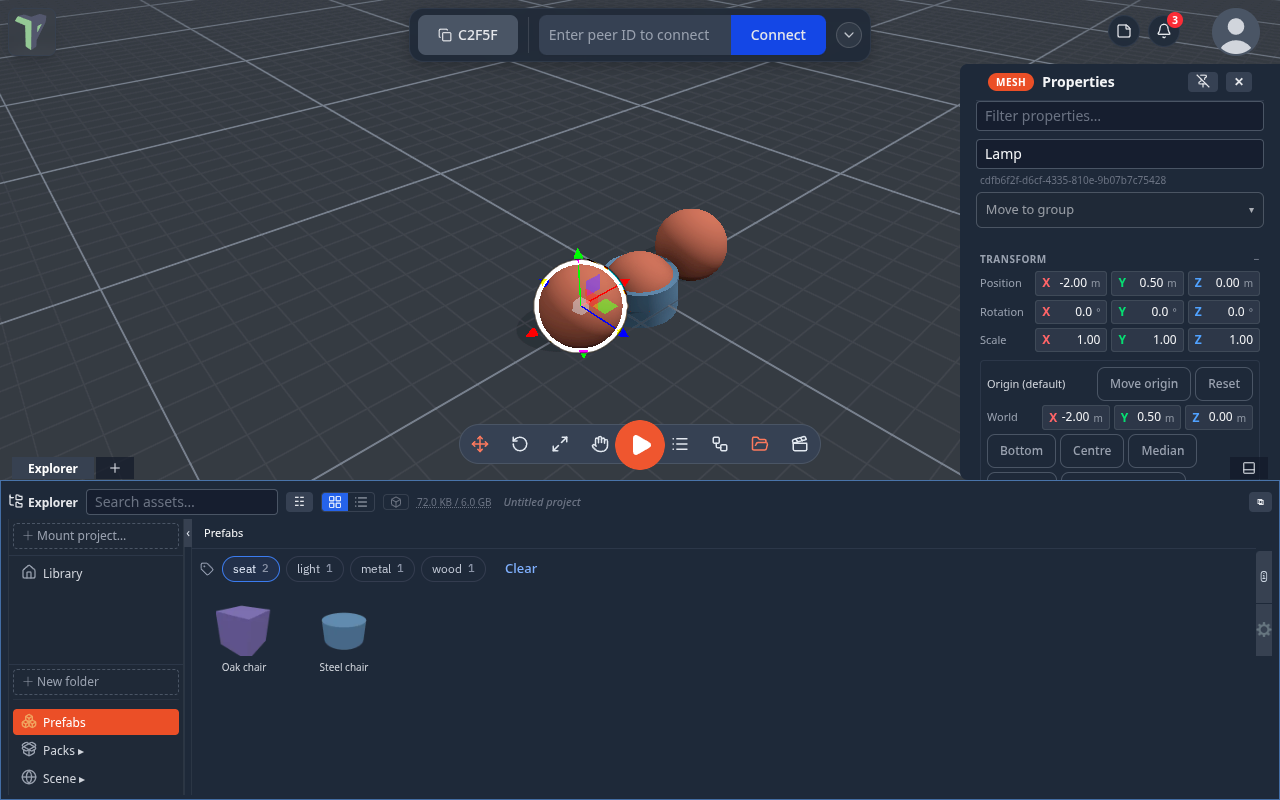Click the node graph icon in viewport toolbar
1280x800 pixels.
(720, 444)
